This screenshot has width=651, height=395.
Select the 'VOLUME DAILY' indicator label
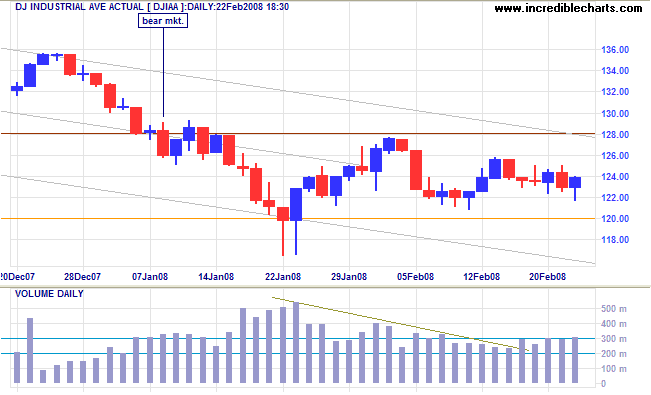coord(49,294)
